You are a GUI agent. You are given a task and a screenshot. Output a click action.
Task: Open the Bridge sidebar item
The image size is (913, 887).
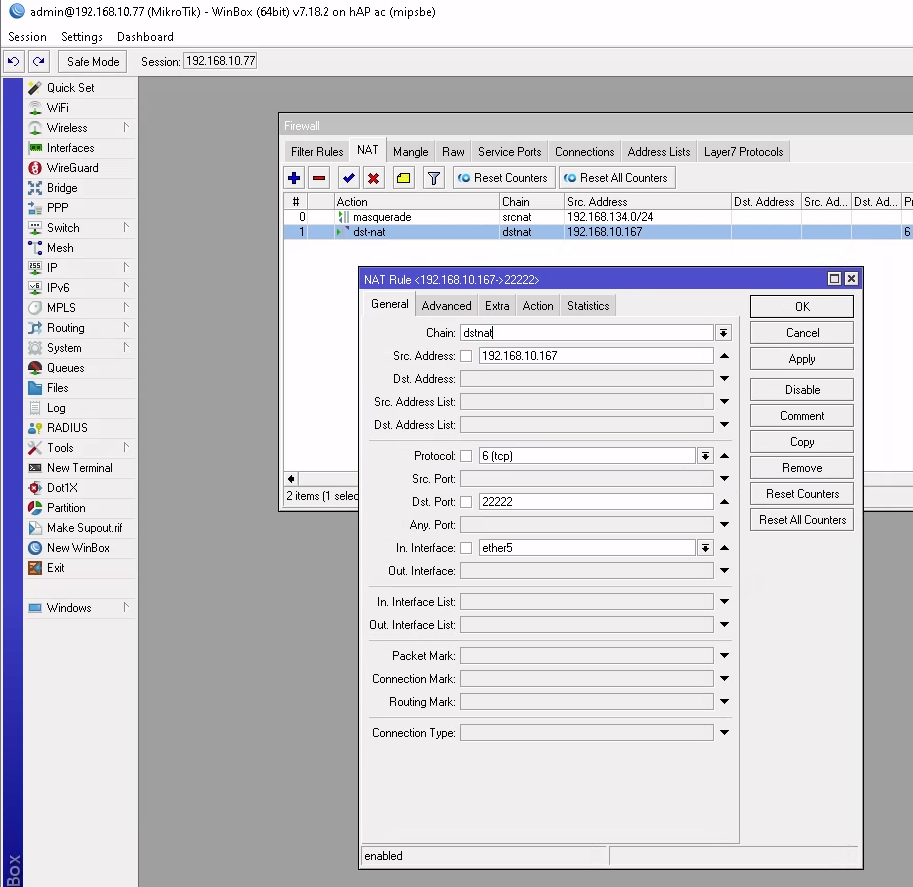(62, 188)
